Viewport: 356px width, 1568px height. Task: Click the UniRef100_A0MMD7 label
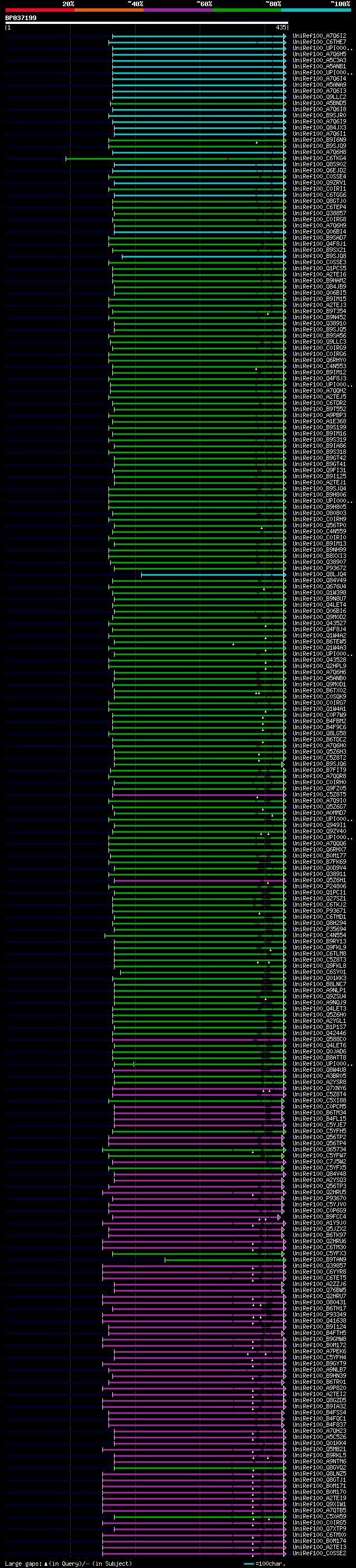pos(319,813)
